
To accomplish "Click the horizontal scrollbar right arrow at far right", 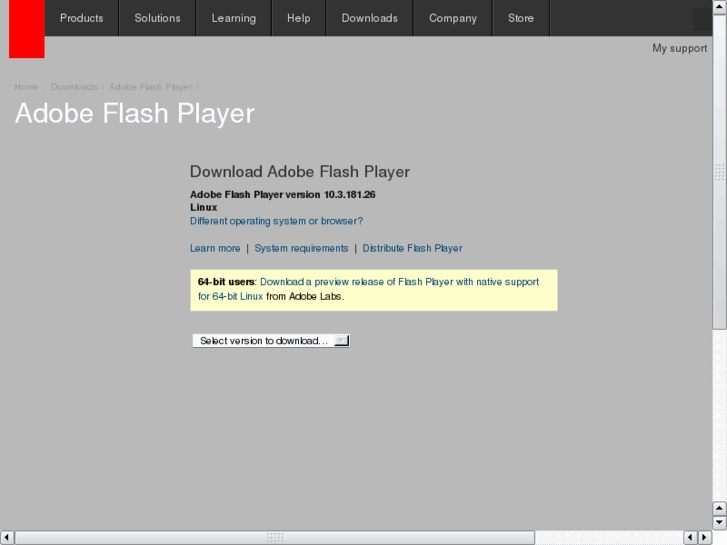I will [705, 537].
